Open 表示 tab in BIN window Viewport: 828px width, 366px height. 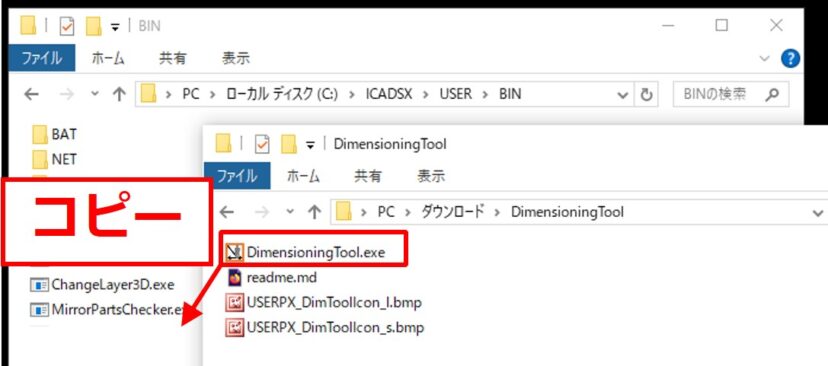point(236,58)
